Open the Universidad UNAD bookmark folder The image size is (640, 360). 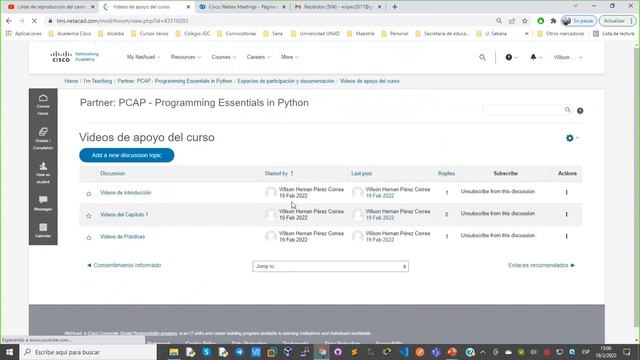tap(315, 34)
